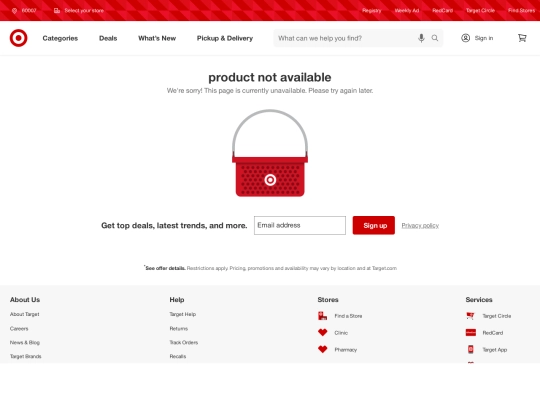Viewport: 540px width, 405px height.
Task: Open Target Help footer link
Action: (x=183, y=314)
